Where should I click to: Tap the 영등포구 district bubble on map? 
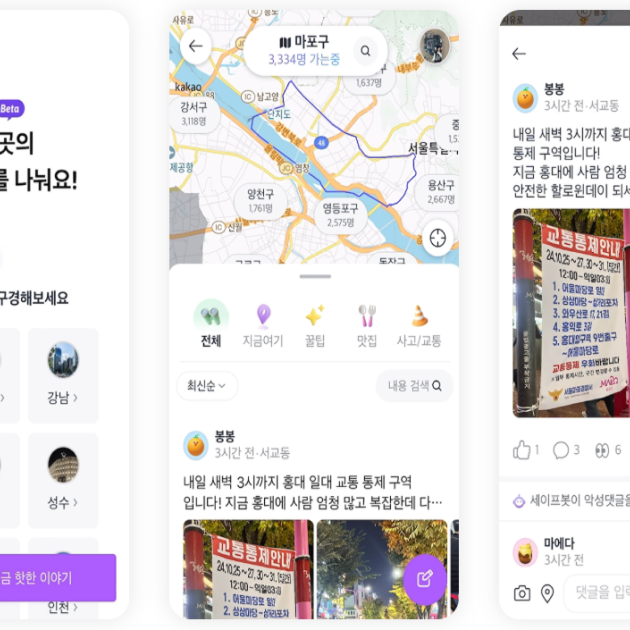[340, 215]
